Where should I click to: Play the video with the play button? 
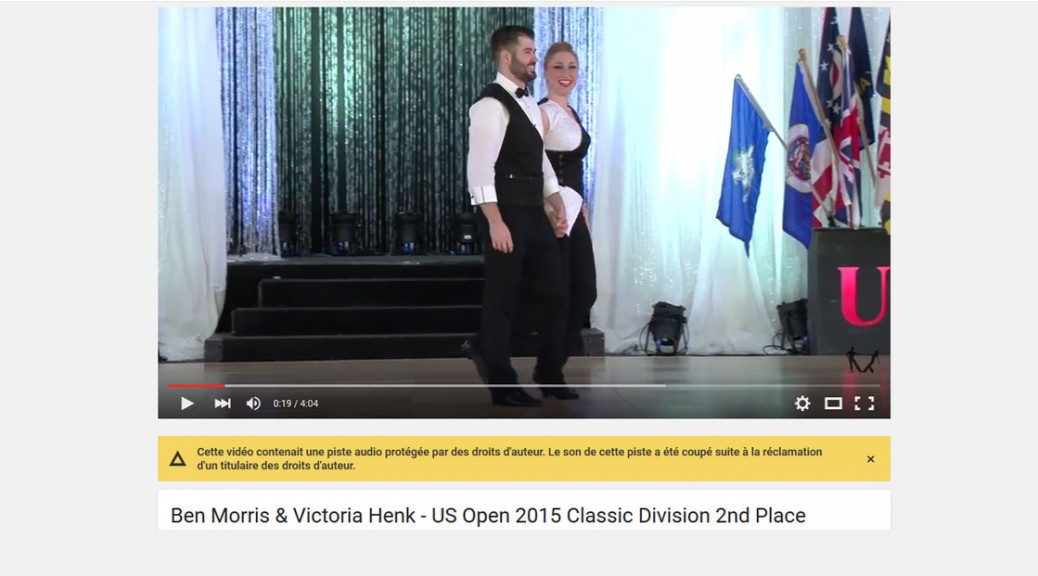click(x=187, y=403)
